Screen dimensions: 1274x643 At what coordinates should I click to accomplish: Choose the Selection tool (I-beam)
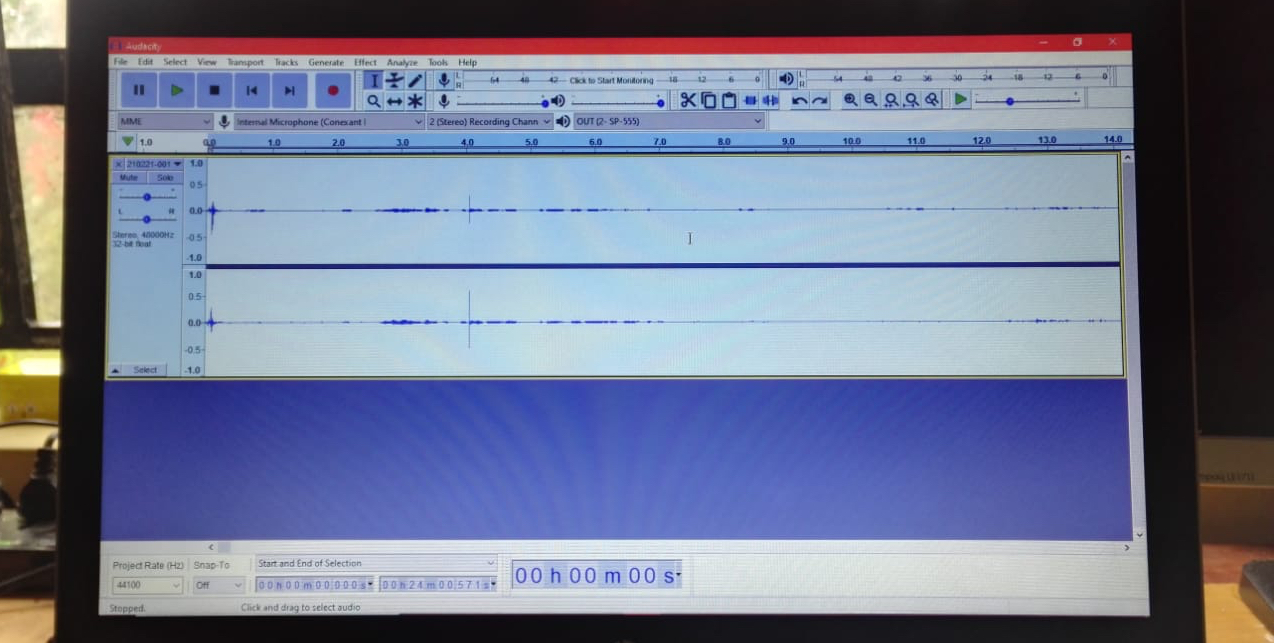373,80
